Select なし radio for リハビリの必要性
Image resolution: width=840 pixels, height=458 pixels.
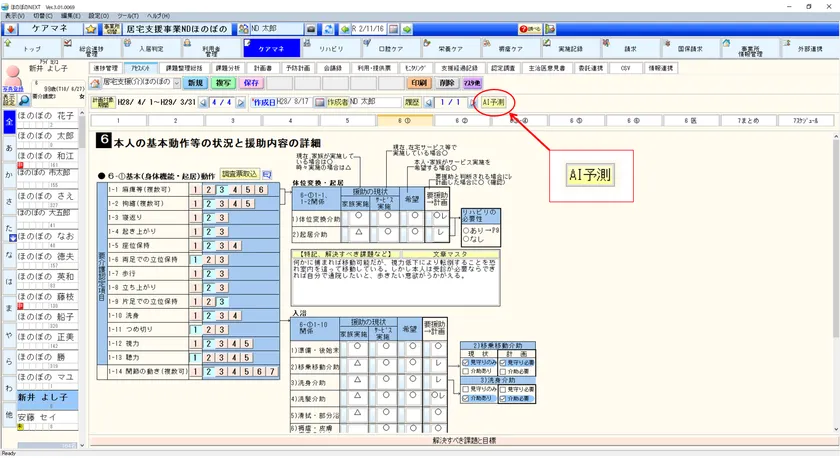(466, 239)
